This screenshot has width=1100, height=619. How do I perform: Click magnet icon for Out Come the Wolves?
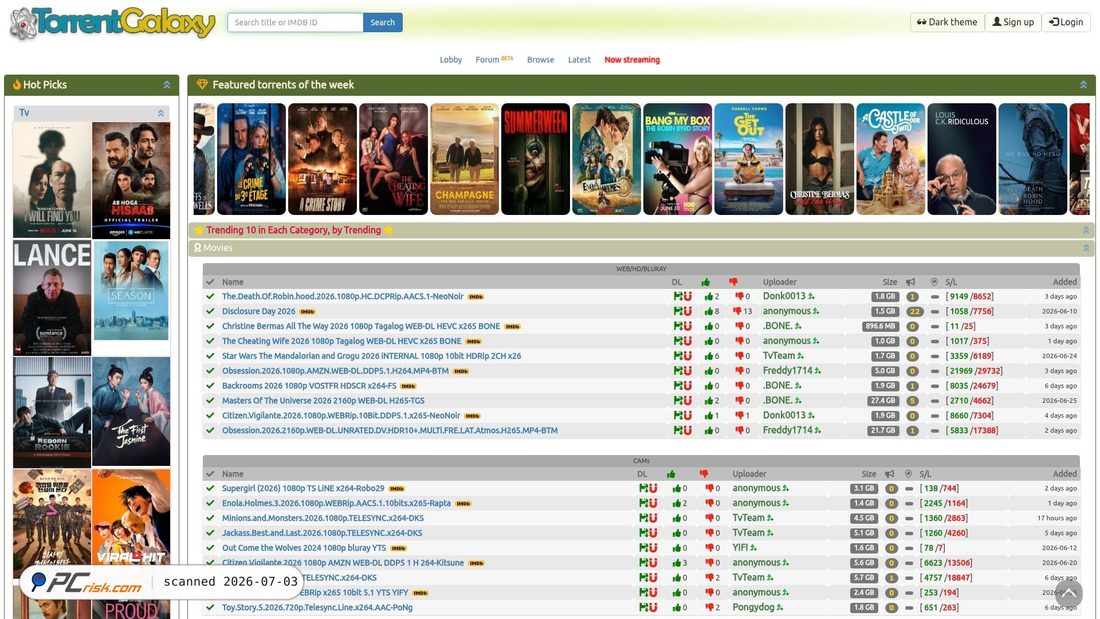[x=653, y=547]
